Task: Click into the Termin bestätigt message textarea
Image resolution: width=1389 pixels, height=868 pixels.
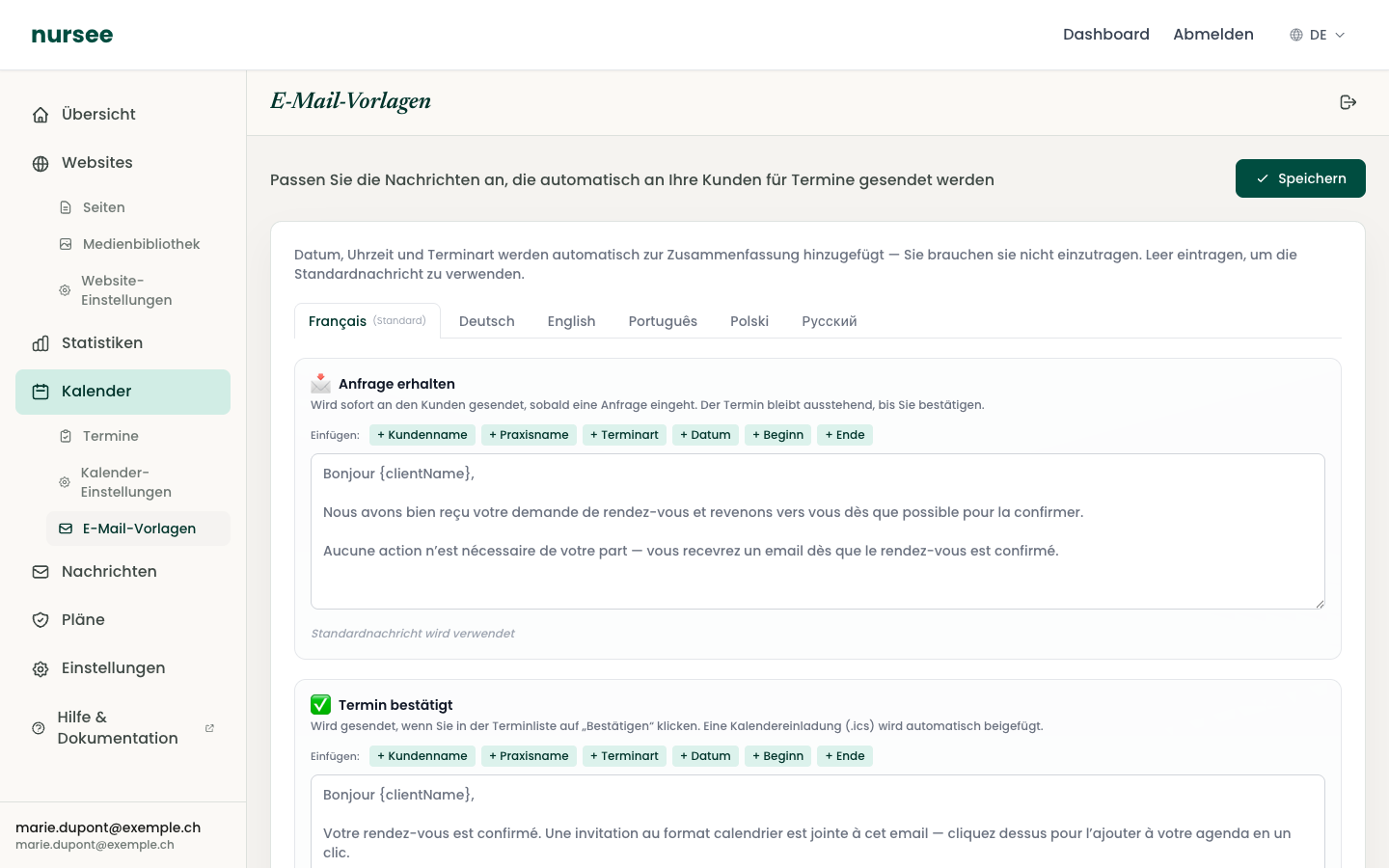Action: click(818, 822)
